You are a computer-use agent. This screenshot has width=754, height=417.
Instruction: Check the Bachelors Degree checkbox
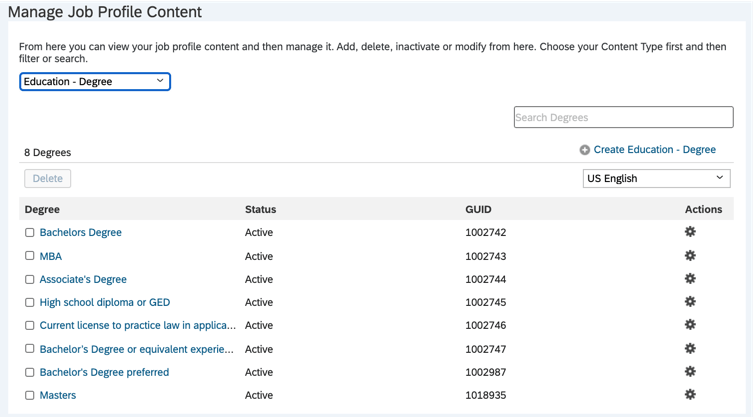[x=30, y=233]
